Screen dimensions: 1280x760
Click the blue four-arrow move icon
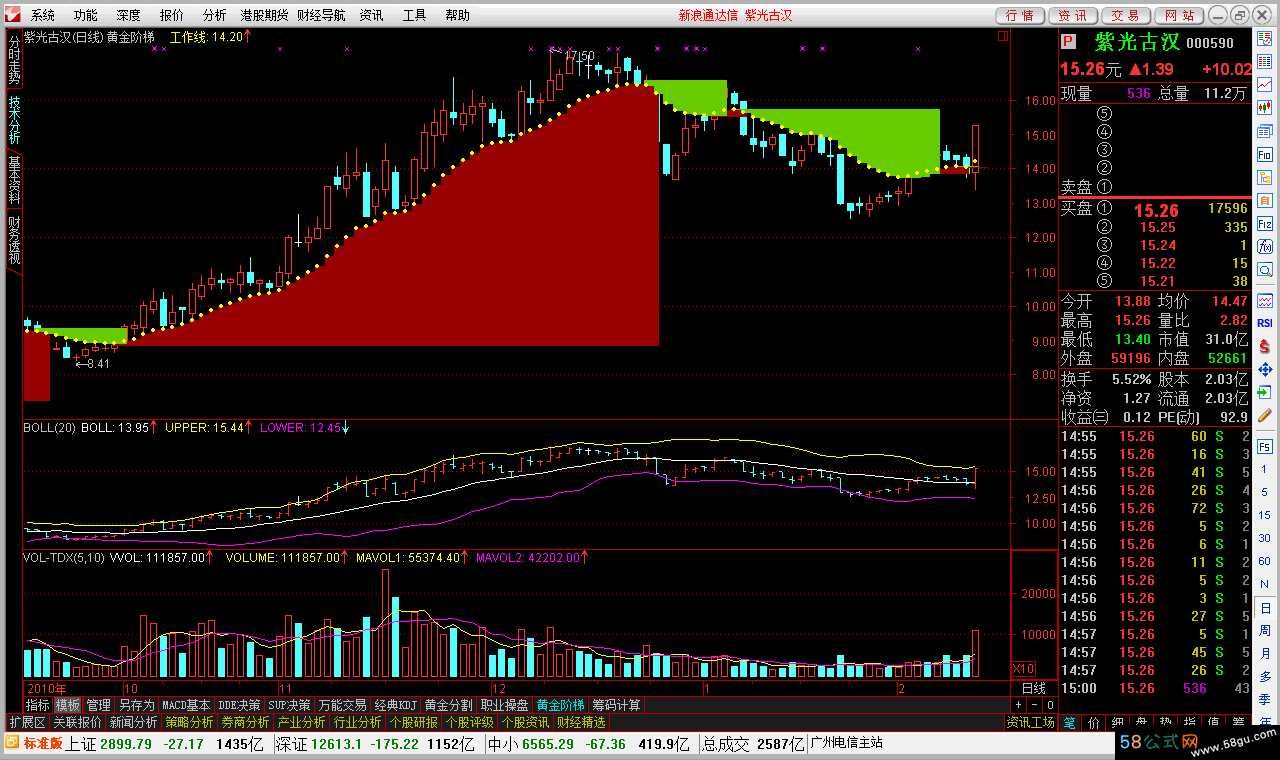click(x=1265, y=369)
